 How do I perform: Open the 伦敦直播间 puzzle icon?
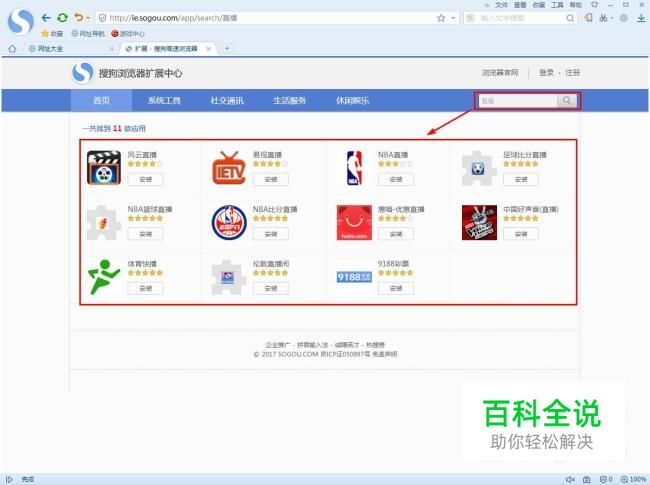228,277
